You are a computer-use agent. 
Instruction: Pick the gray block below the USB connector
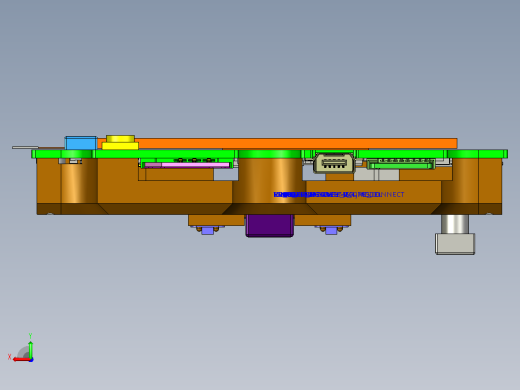tap(377, 174)
